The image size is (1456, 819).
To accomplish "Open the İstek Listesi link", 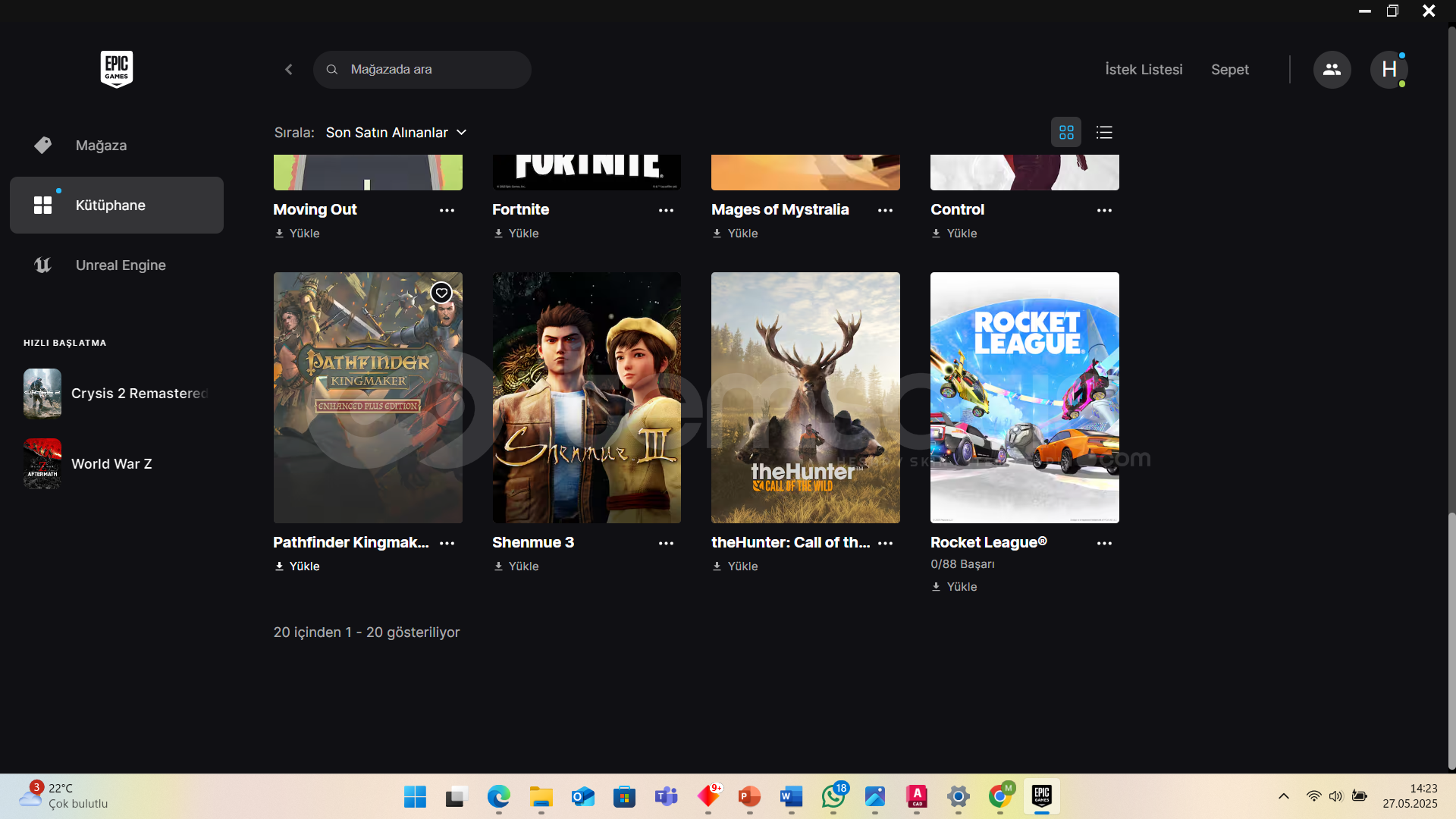I will pos(1144,70).
